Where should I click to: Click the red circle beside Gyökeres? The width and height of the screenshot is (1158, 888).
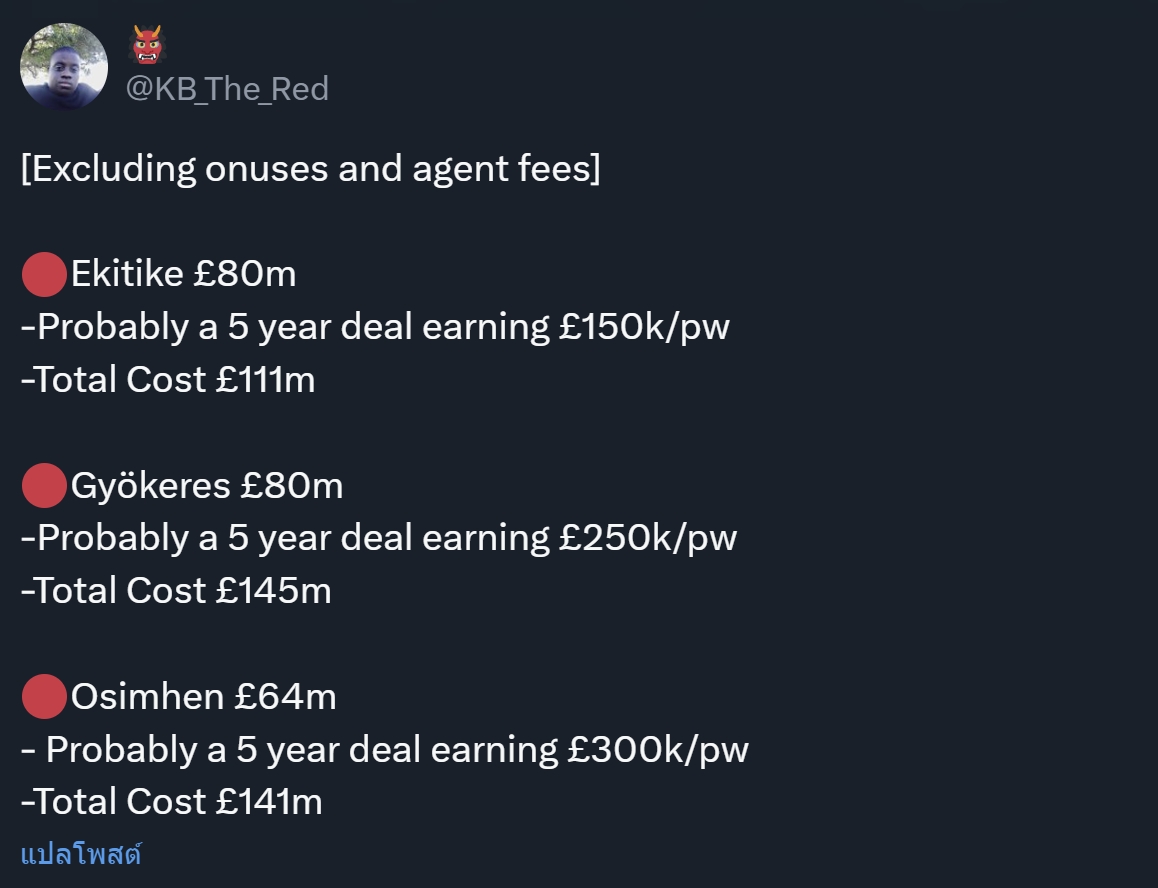coord(44,485)
